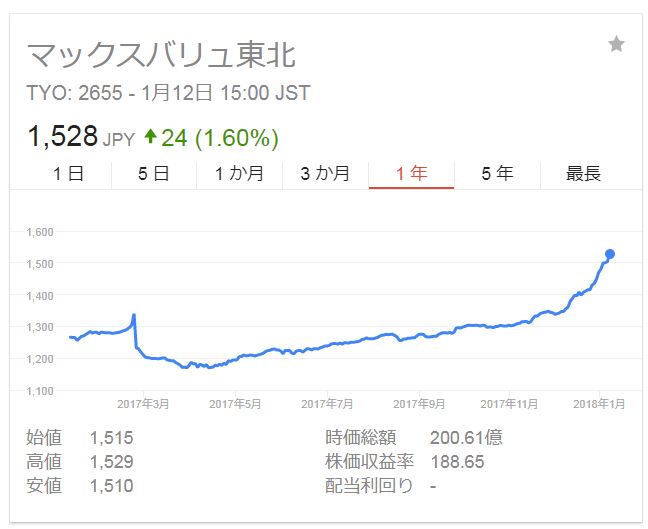Click the マックスバリュ東北 company title

[161, 55]
